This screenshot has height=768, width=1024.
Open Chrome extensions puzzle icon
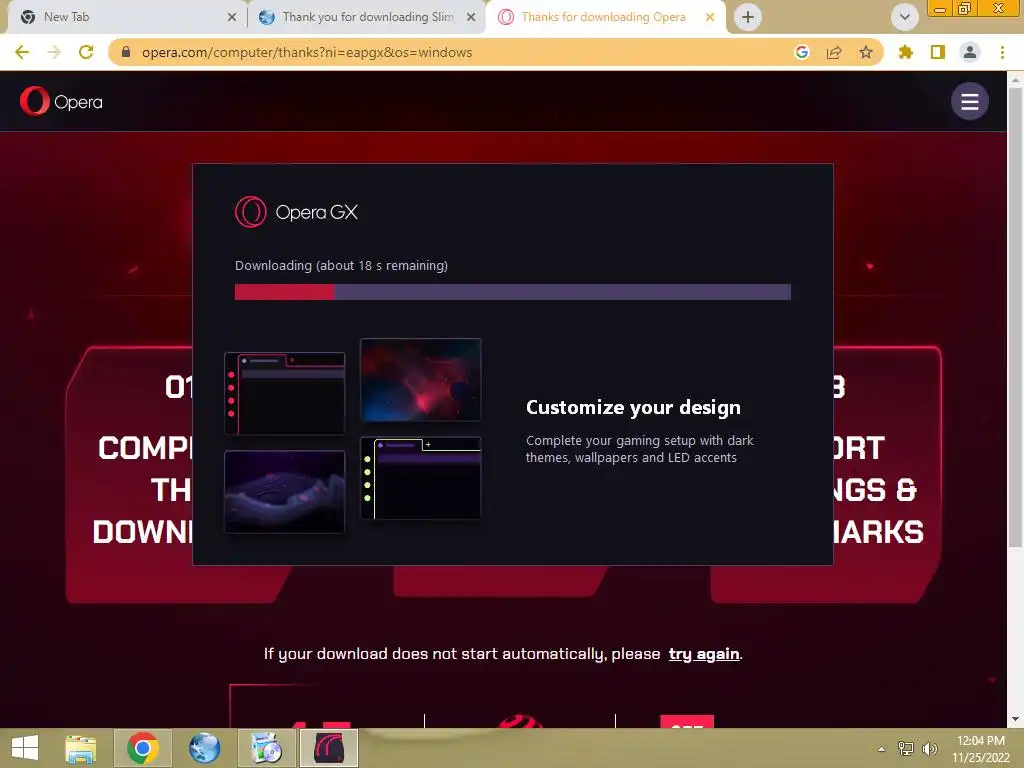coord(906,52)
